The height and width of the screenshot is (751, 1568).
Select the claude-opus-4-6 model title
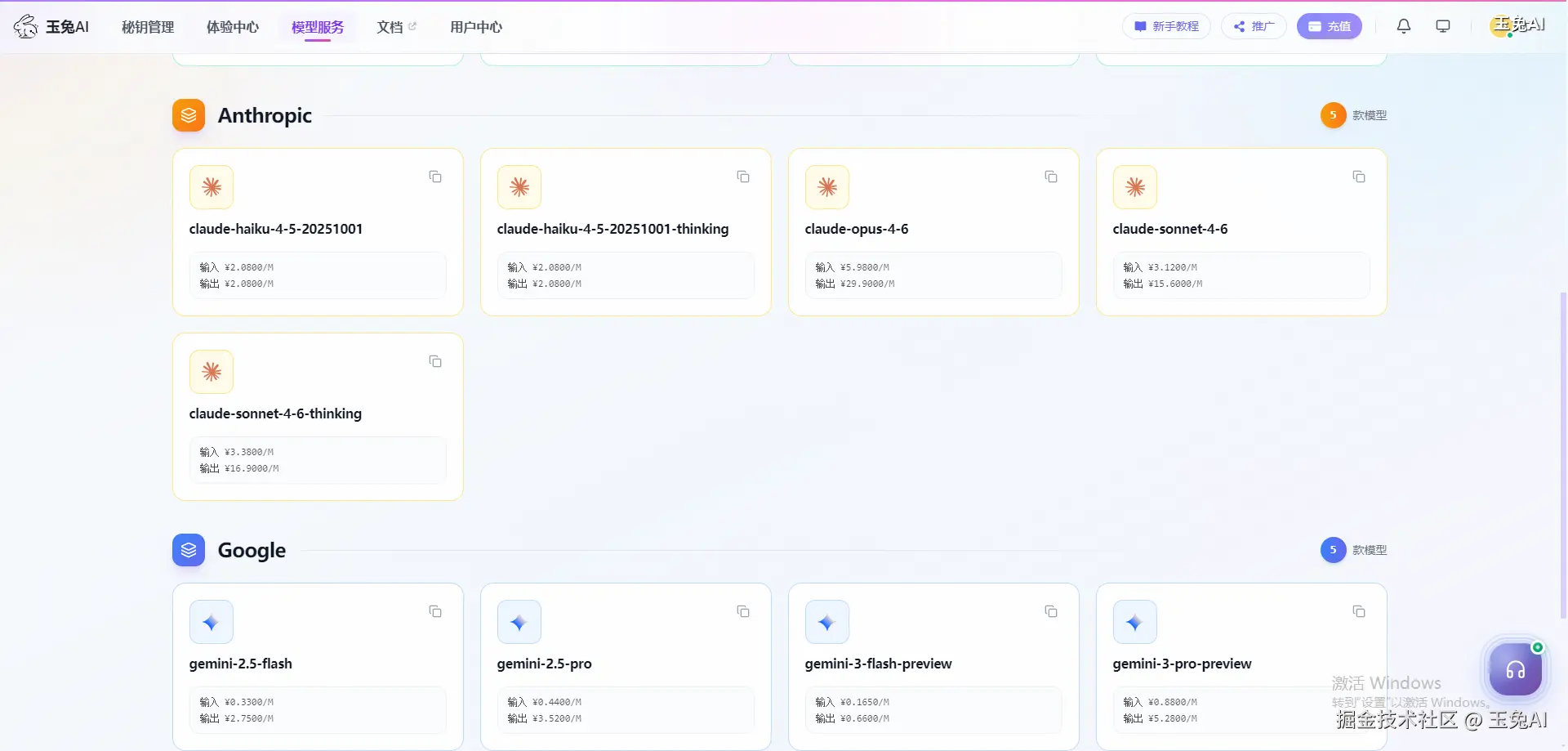(x=857, y=229)
